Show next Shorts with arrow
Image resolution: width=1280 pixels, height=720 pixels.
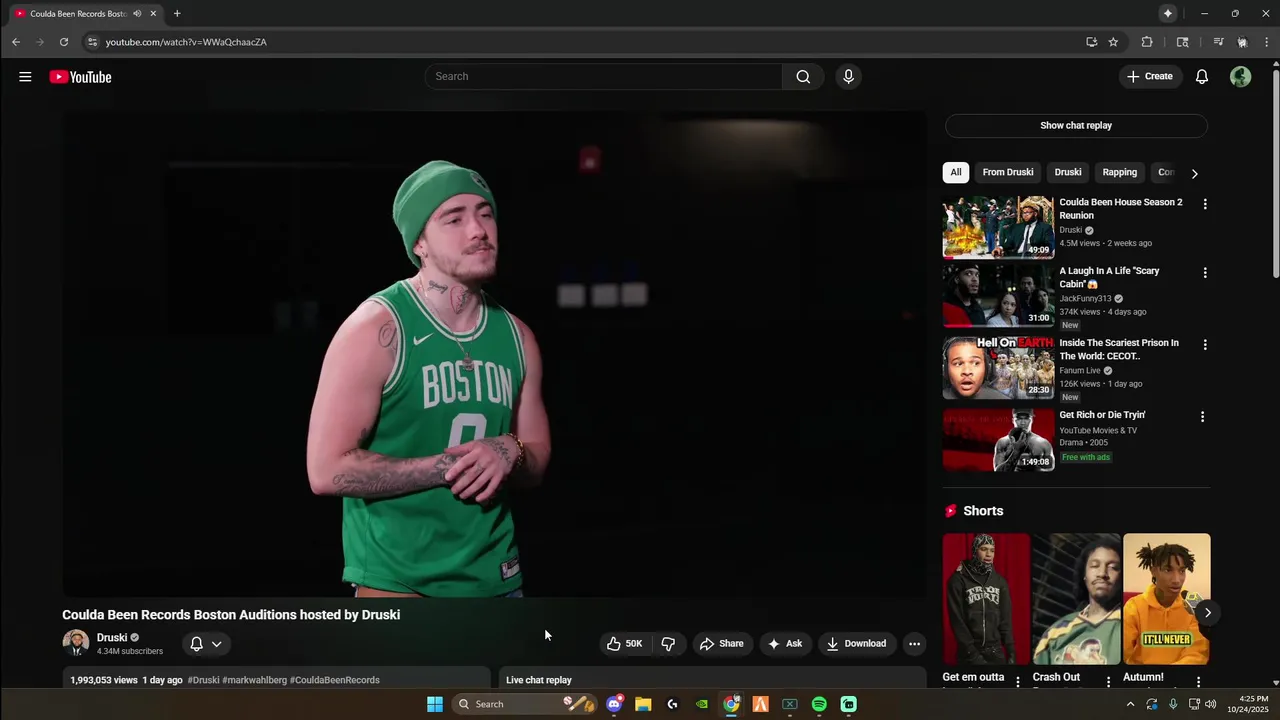coord(1208,613)
